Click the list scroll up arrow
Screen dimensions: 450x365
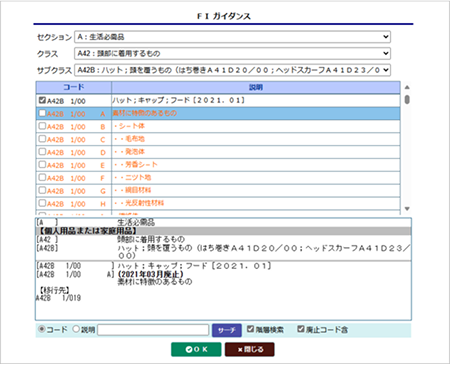click(x=407, y=87)
